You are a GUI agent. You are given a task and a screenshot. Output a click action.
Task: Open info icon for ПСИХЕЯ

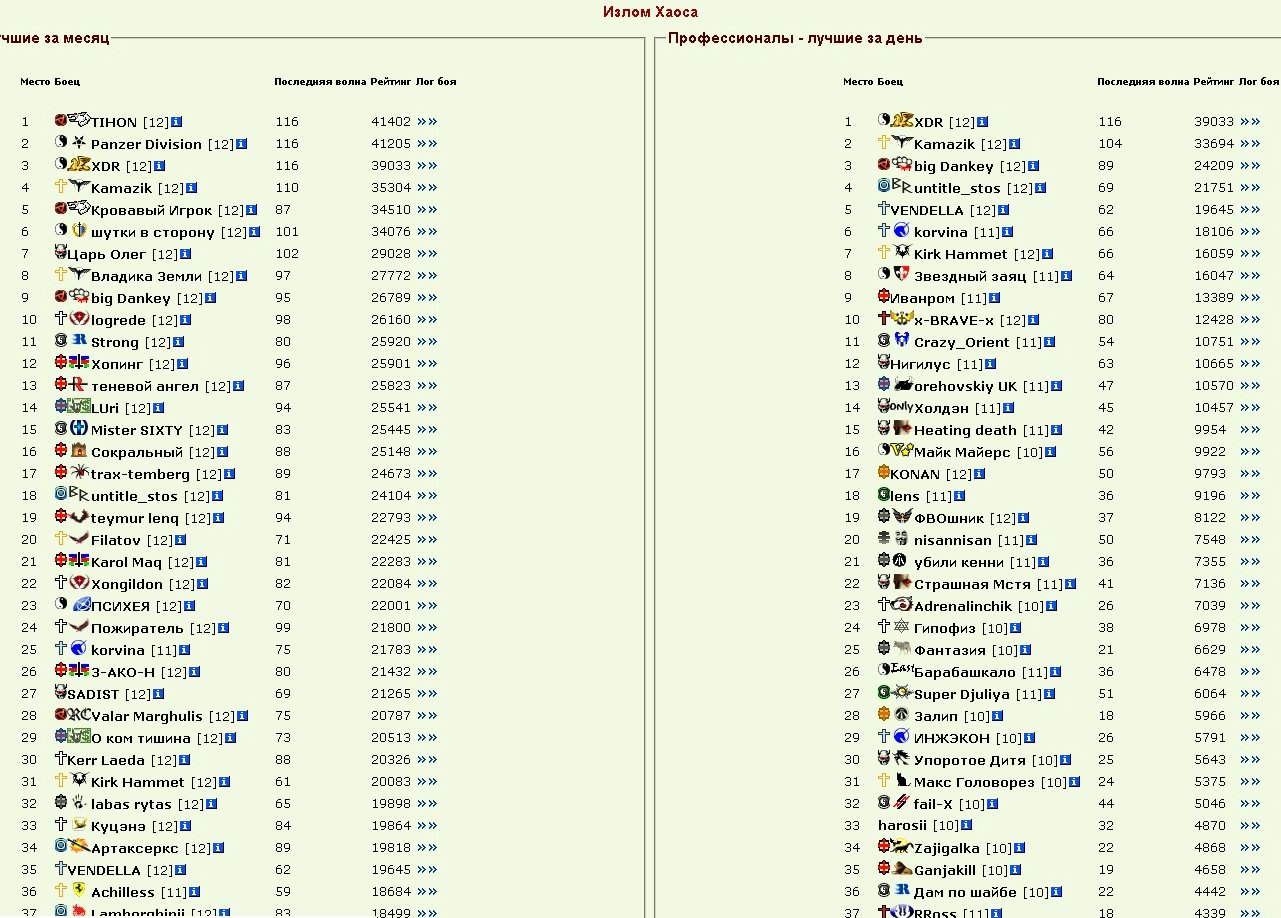(x=190, y=606)
